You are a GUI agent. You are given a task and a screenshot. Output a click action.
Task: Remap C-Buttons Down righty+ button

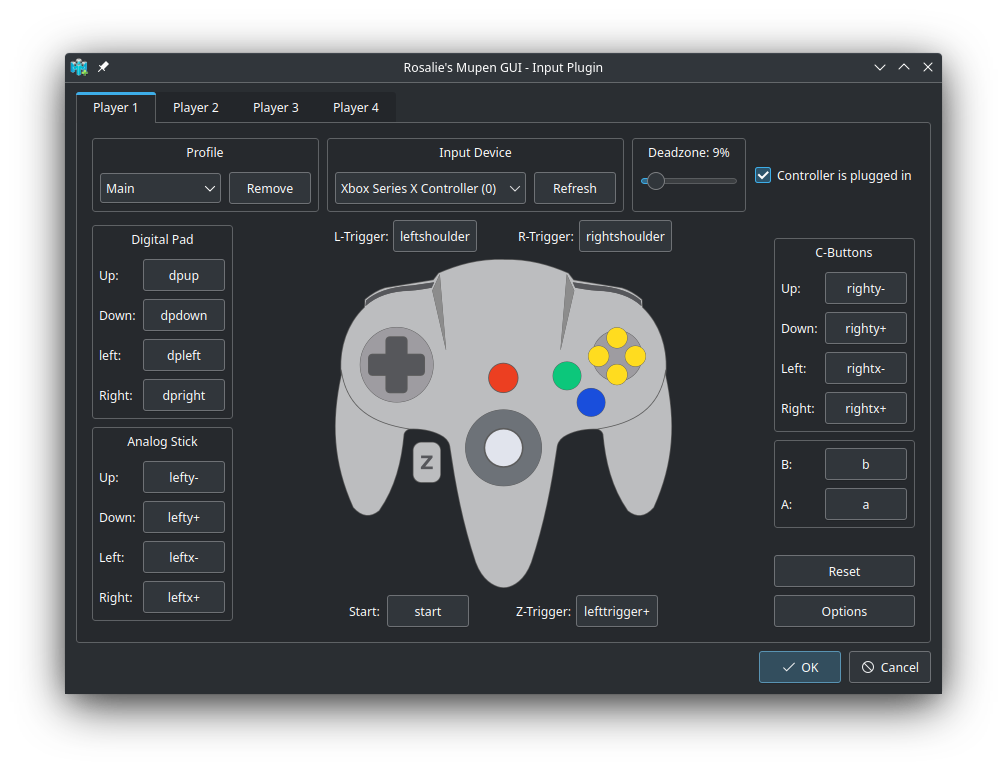866,328
